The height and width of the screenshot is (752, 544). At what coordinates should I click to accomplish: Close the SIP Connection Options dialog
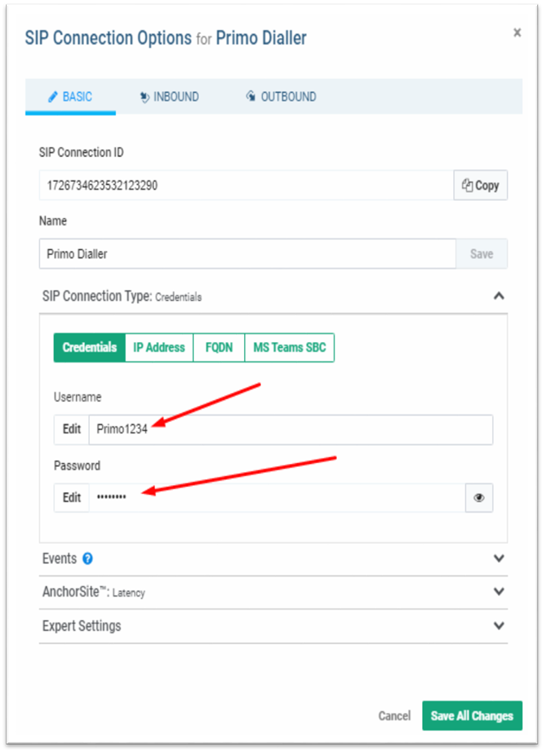pos(517,33)
